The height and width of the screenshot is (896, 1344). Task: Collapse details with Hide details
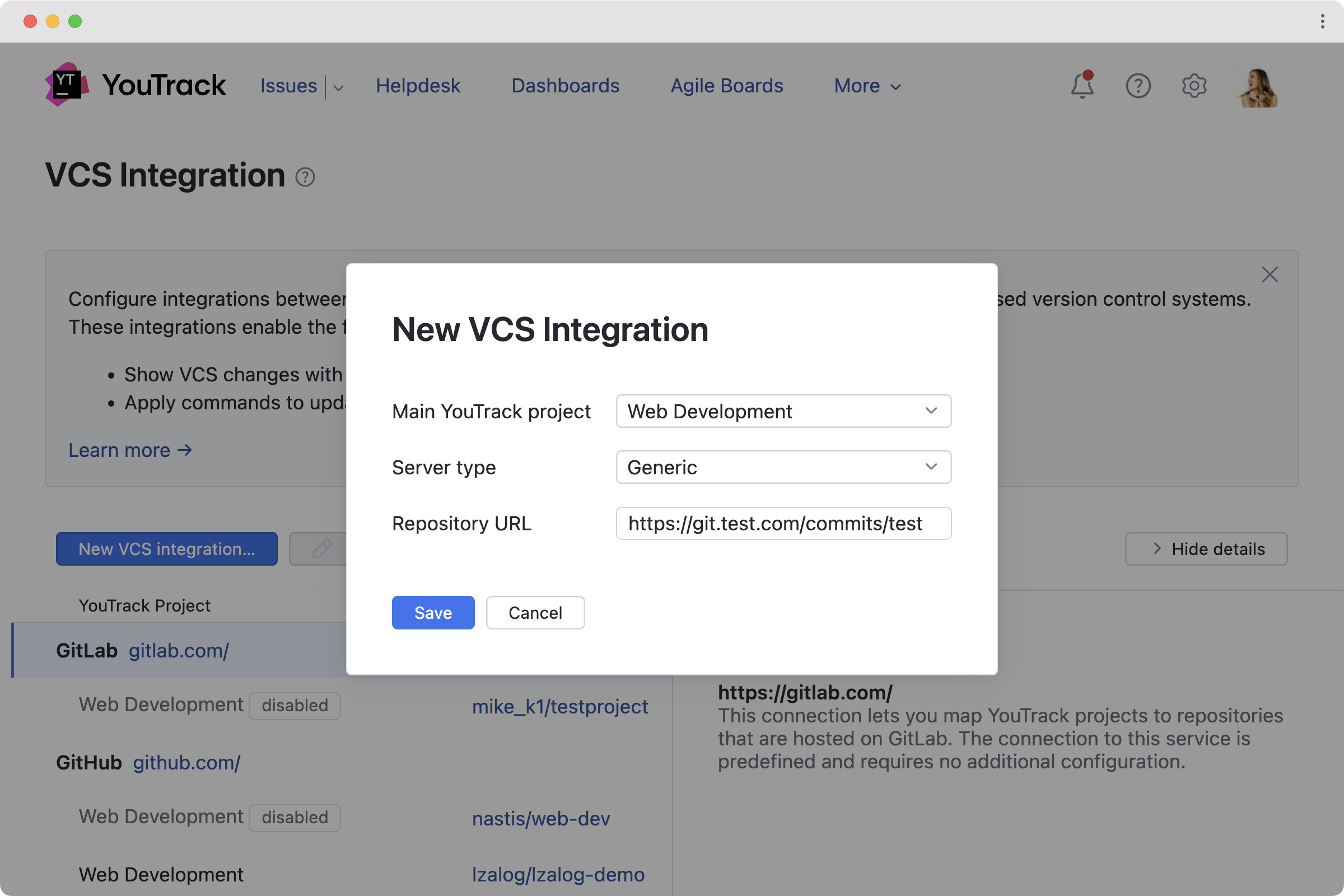pyautogui.click(x=1206, y=549)
